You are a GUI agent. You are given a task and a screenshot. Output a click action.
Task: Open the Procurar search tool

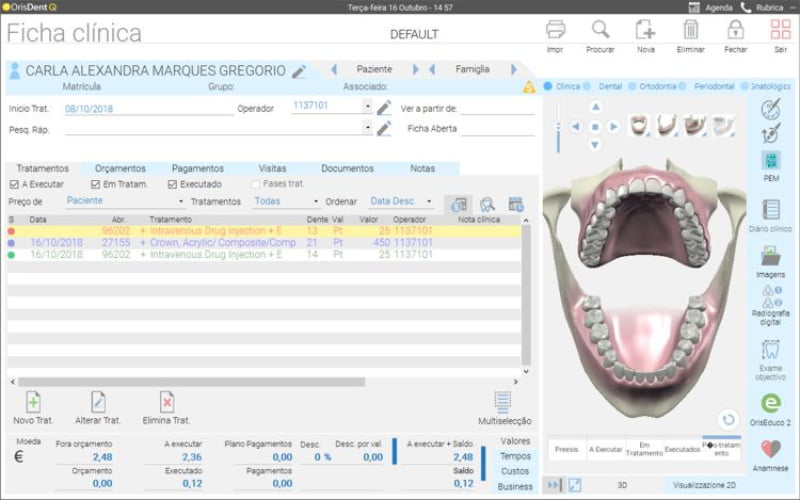[x=601, y=31]
